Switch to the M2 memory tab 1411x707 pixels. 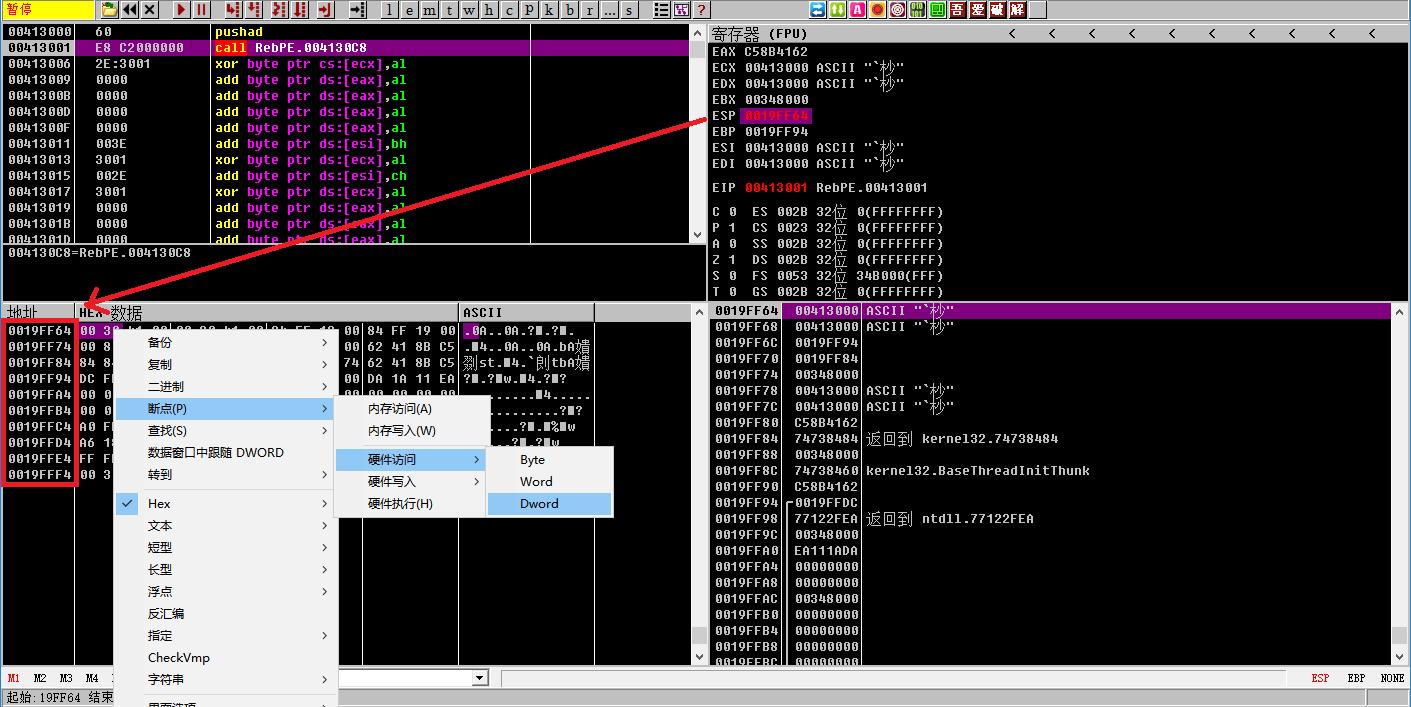(x=40, y=678)
